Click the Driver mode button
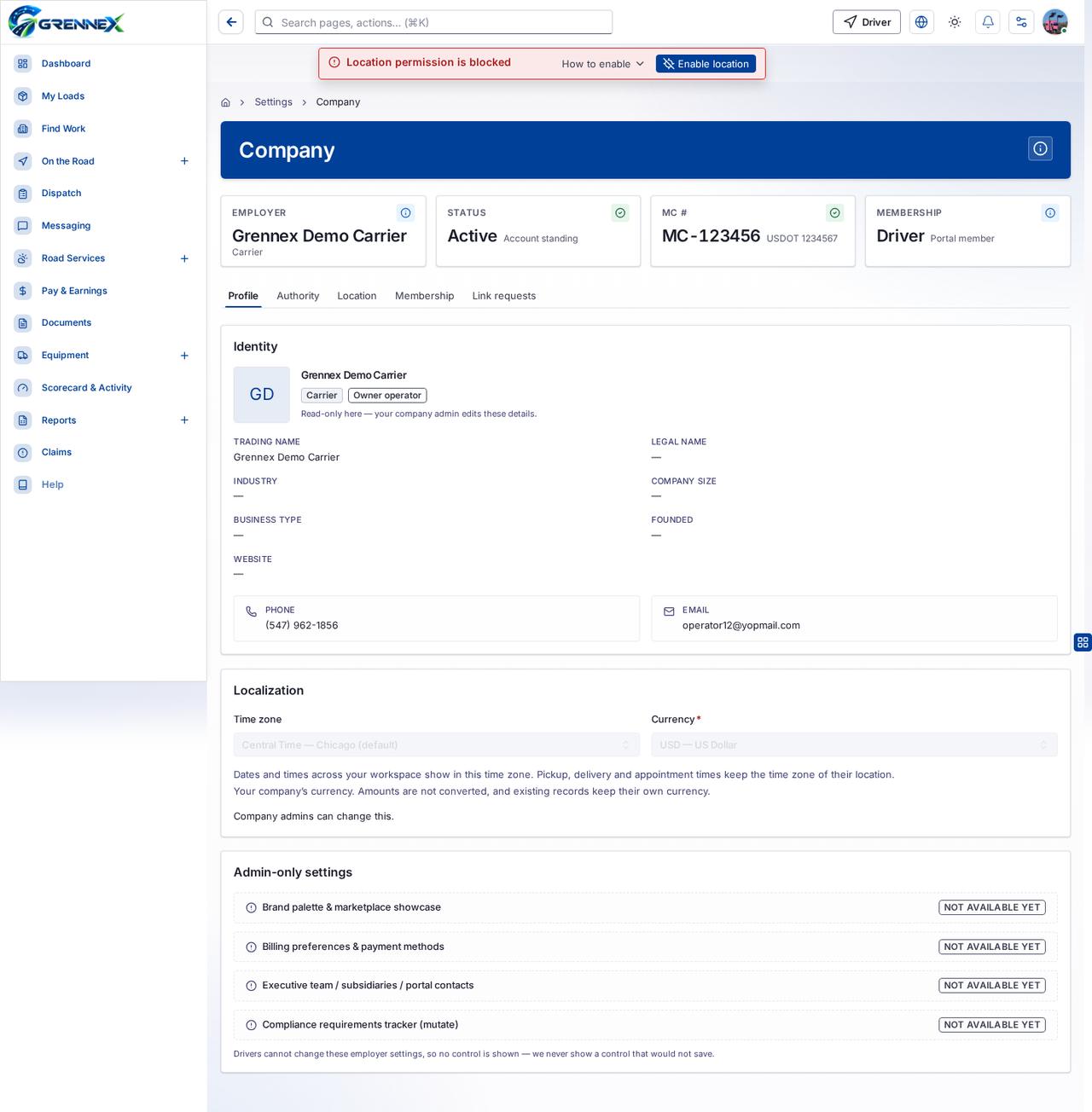 pyautogui.click(x=867, y=22)
